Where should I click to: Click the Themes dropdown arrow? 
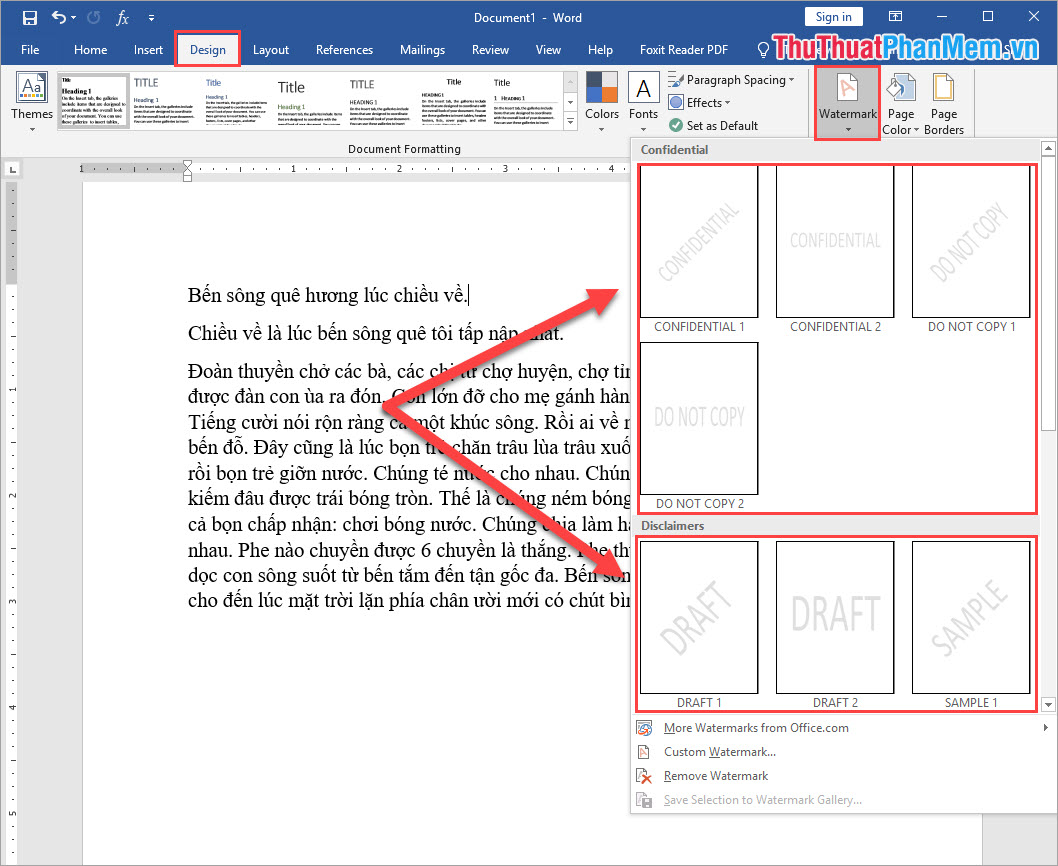pos(32,129)
